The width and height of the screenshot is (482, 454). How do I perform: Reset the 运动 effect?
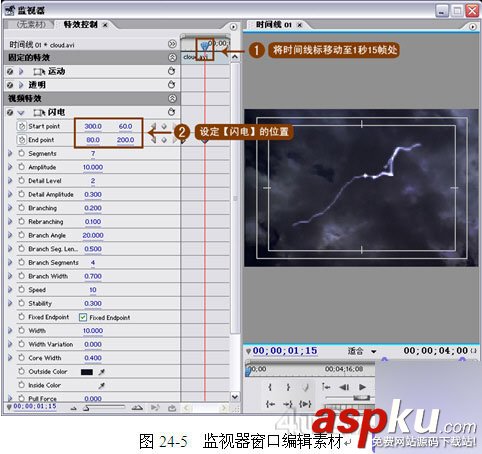pos(172,71)
